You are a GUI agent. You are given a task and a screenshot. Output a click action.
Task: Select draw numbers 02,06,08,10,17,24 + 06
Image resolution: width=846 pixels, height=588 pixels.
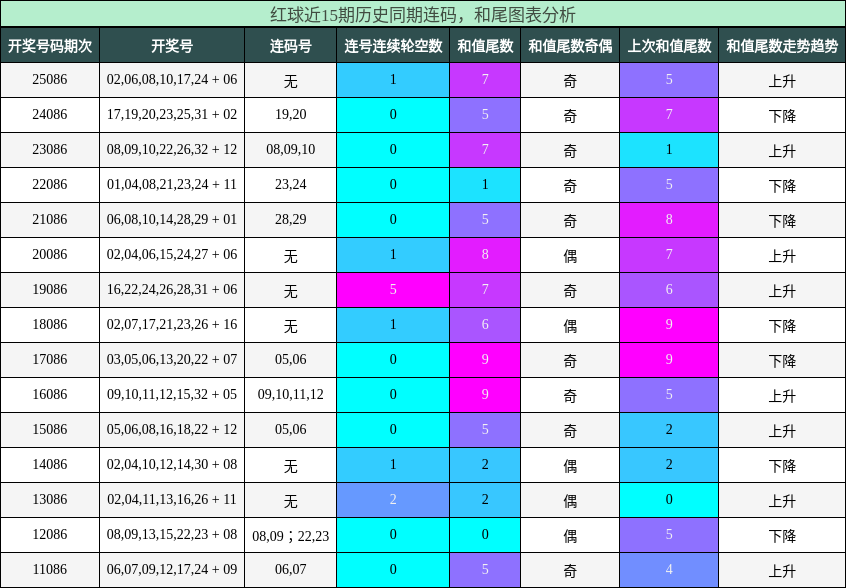click(172, 80)
